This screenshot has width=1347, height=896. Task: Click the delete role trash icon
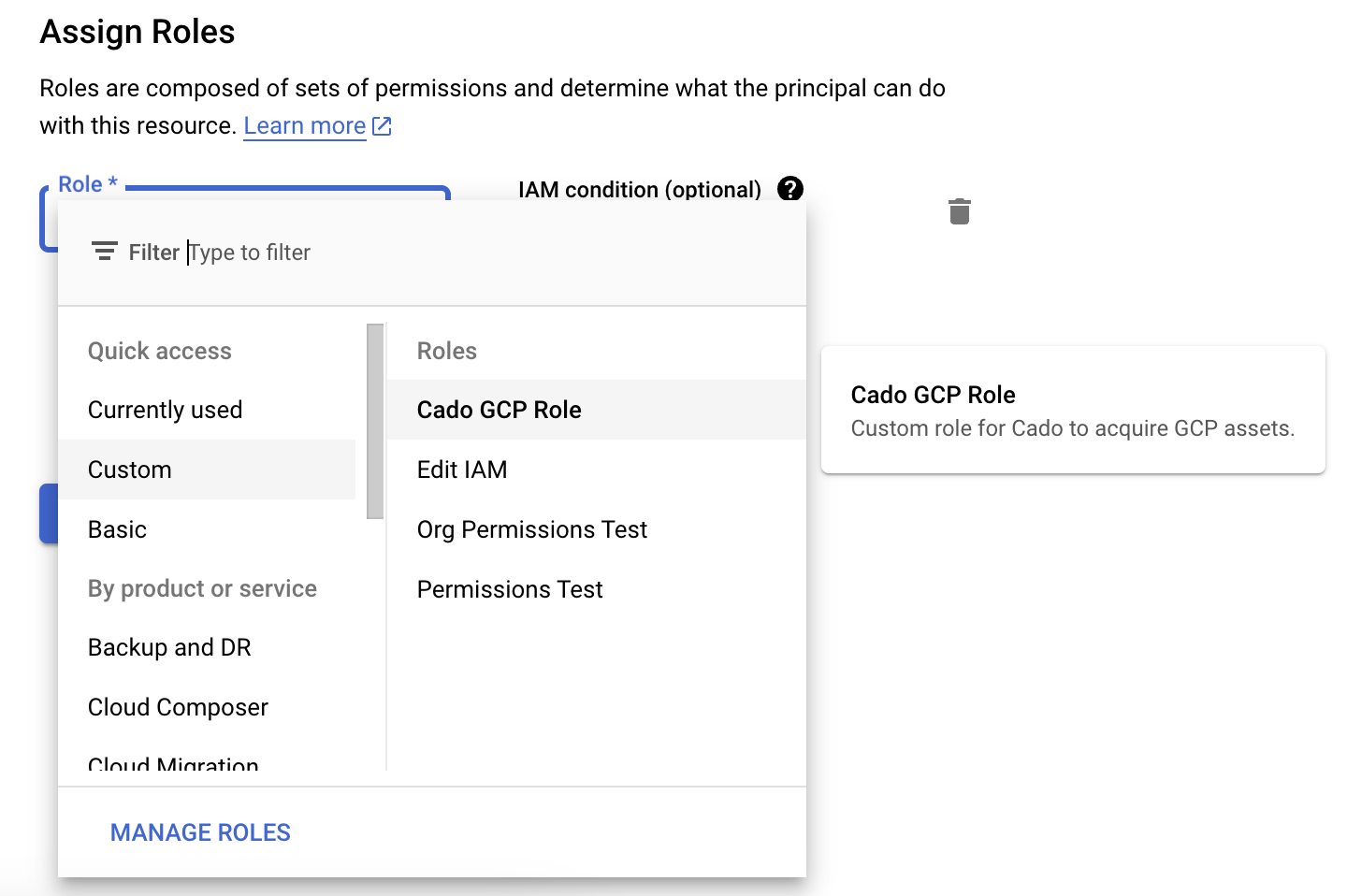point(960,211)
